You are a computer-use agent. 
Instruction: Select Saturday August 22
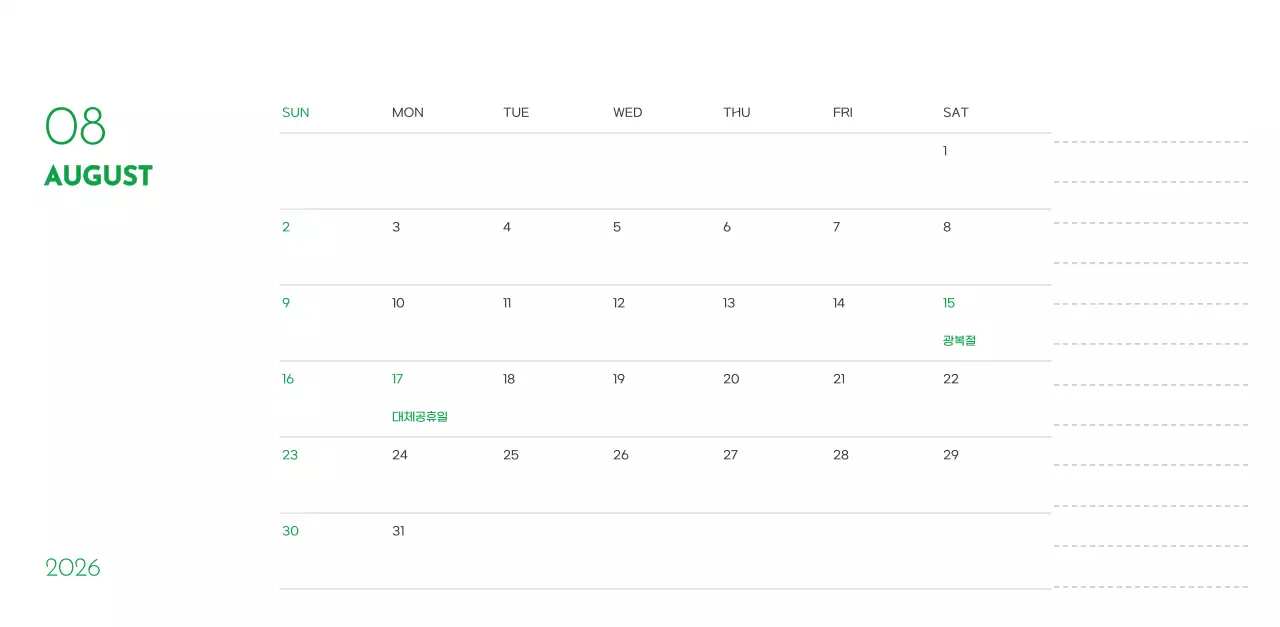point(950,379)
